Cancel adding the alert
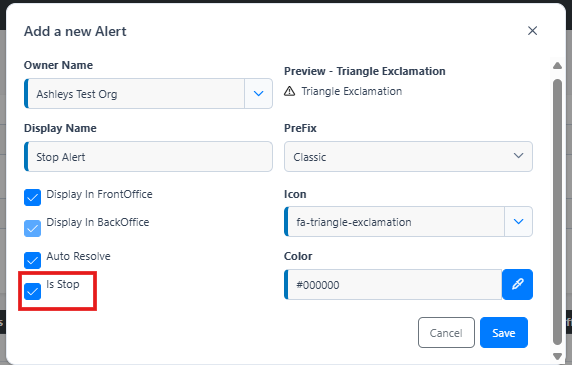572x365 pixels. click(x=446, y=333)
